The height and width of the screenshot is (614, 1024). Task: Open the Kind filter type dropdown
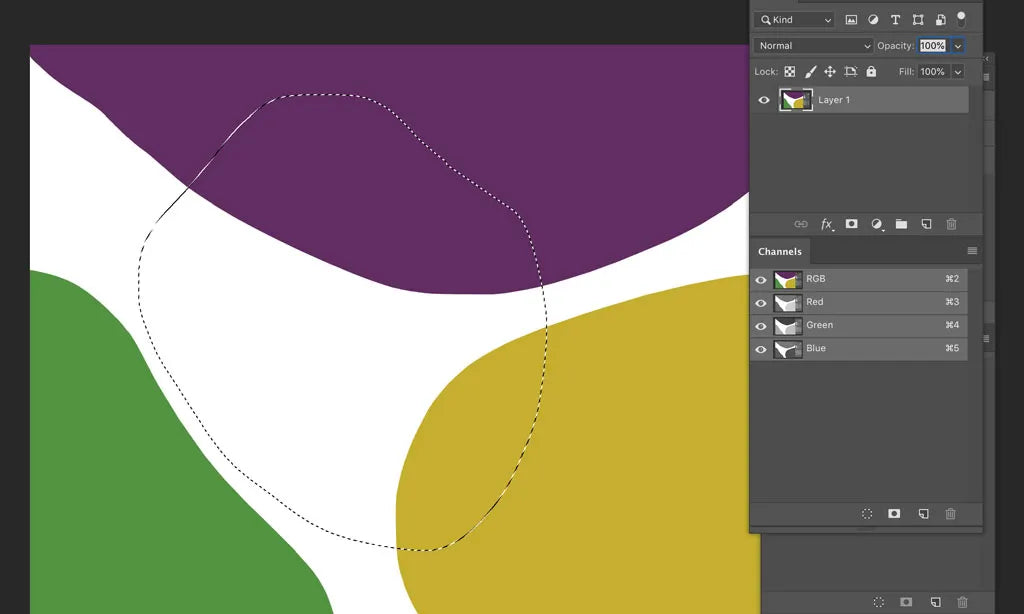pos(794,20)
